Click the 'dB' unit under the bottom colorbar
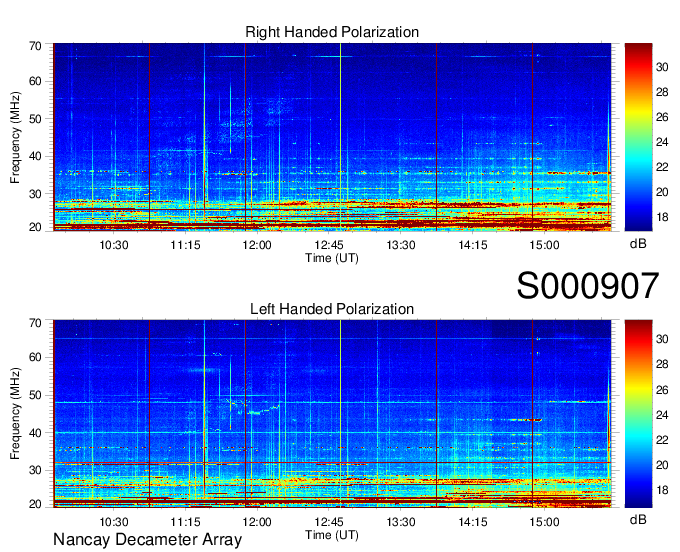 (x=638, y=519)
